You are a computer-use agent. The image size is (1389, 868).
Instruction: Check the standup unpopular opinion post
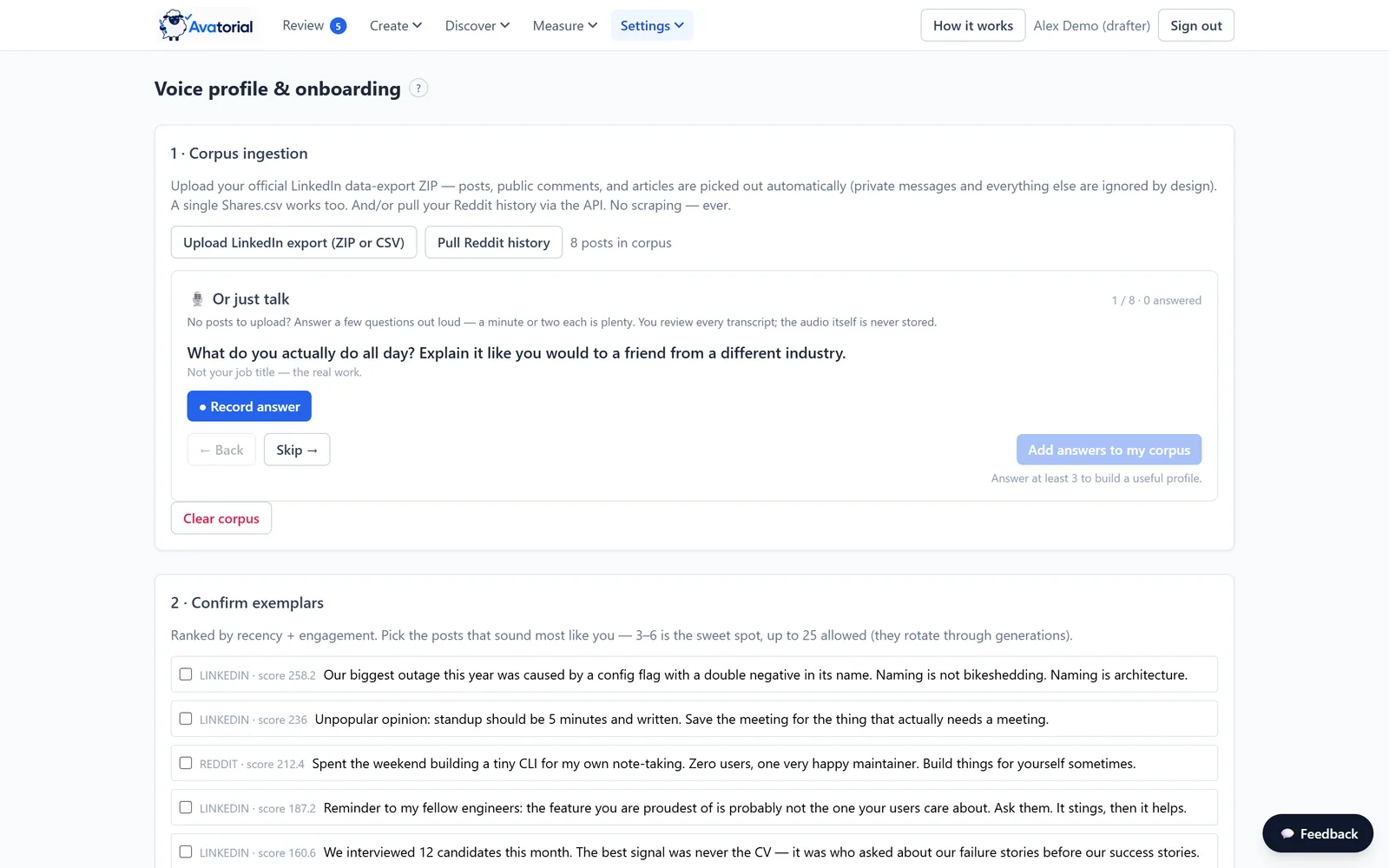[x=186, y=719]
